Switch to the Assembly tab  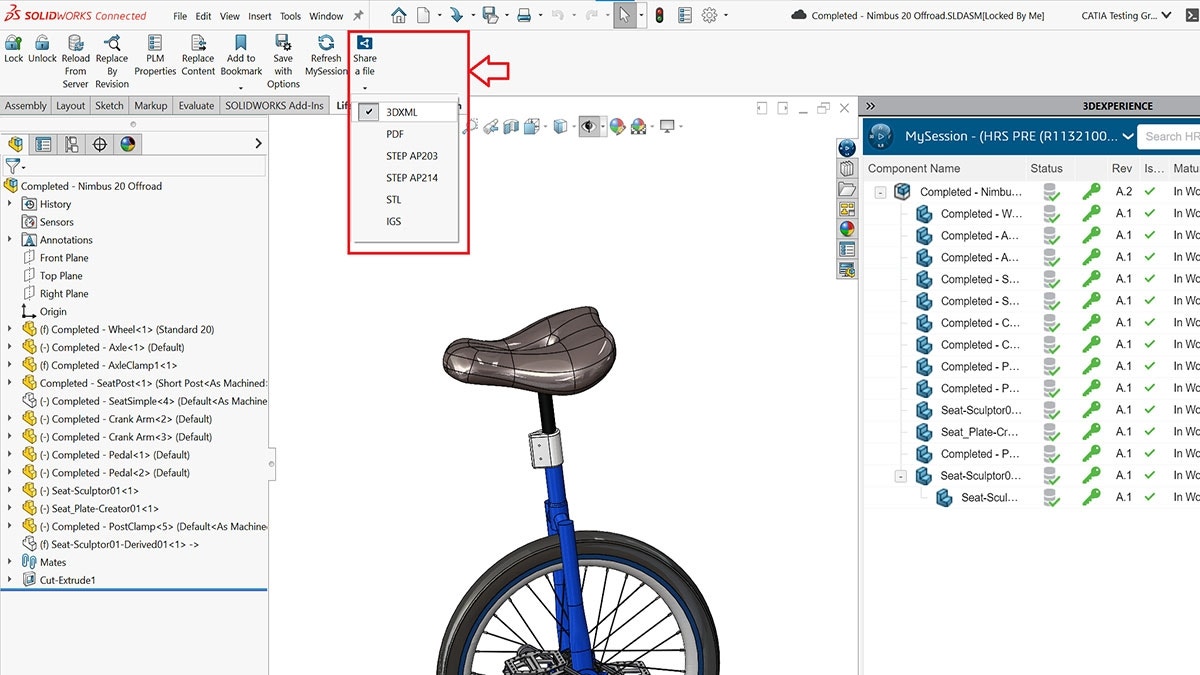pos(26,106)
